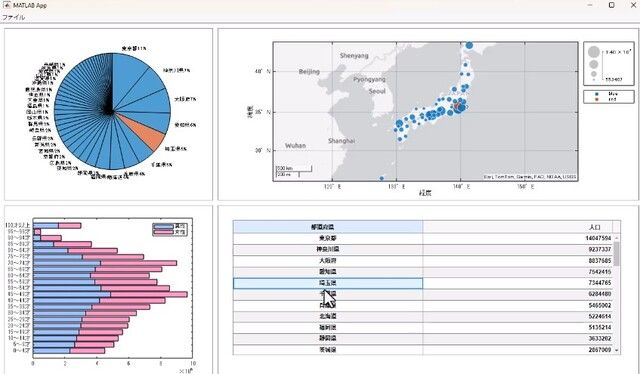The width and height of the screenshot is (640, 374).
Task: Select the 北海道 row name cell
Action: (x=328, y=316)
